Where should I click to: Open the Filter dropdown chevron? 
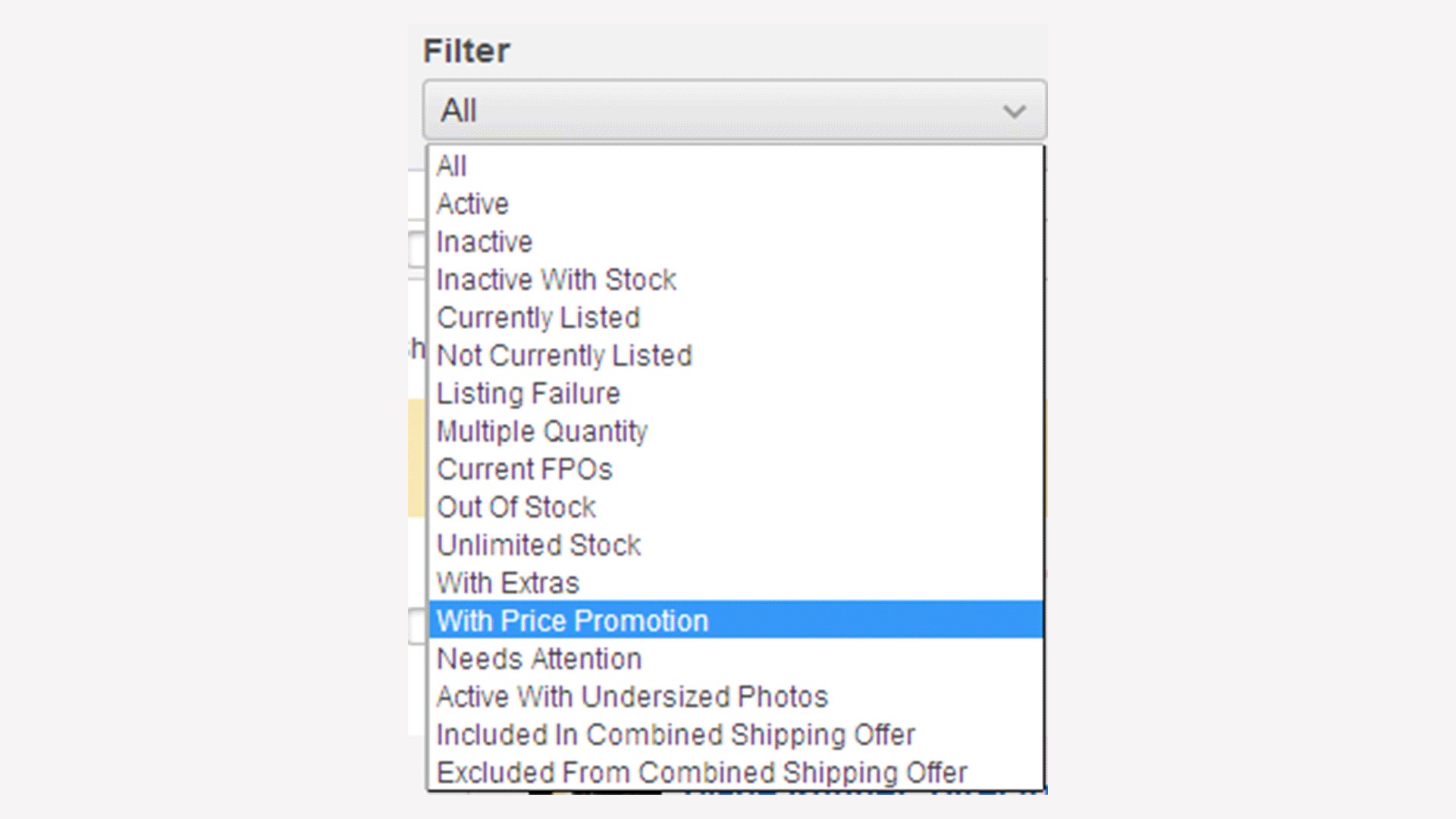tap(1015, 111)
